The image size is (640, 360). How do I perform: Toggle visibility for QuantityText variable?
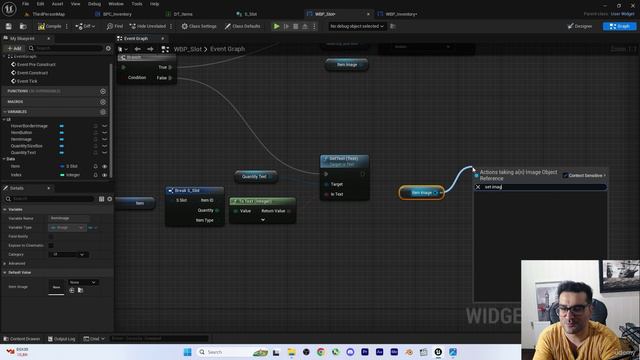tap(105, 153)
